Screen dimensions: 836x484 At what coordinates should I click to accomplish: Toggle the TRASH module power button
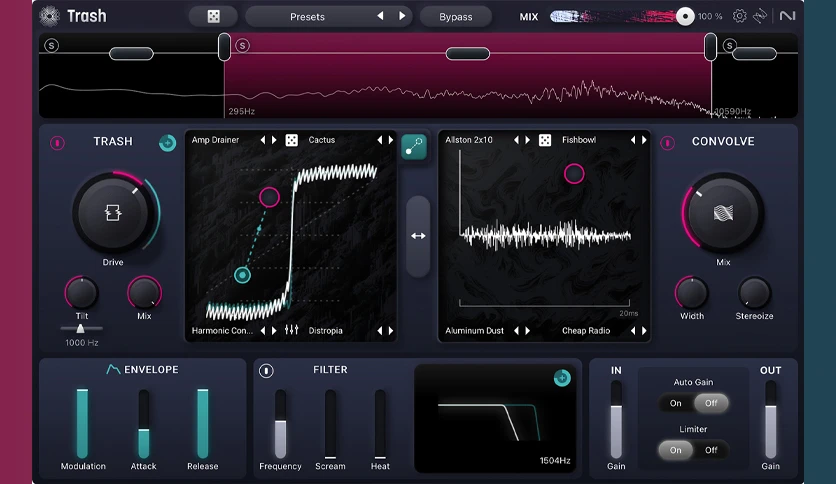57,142
